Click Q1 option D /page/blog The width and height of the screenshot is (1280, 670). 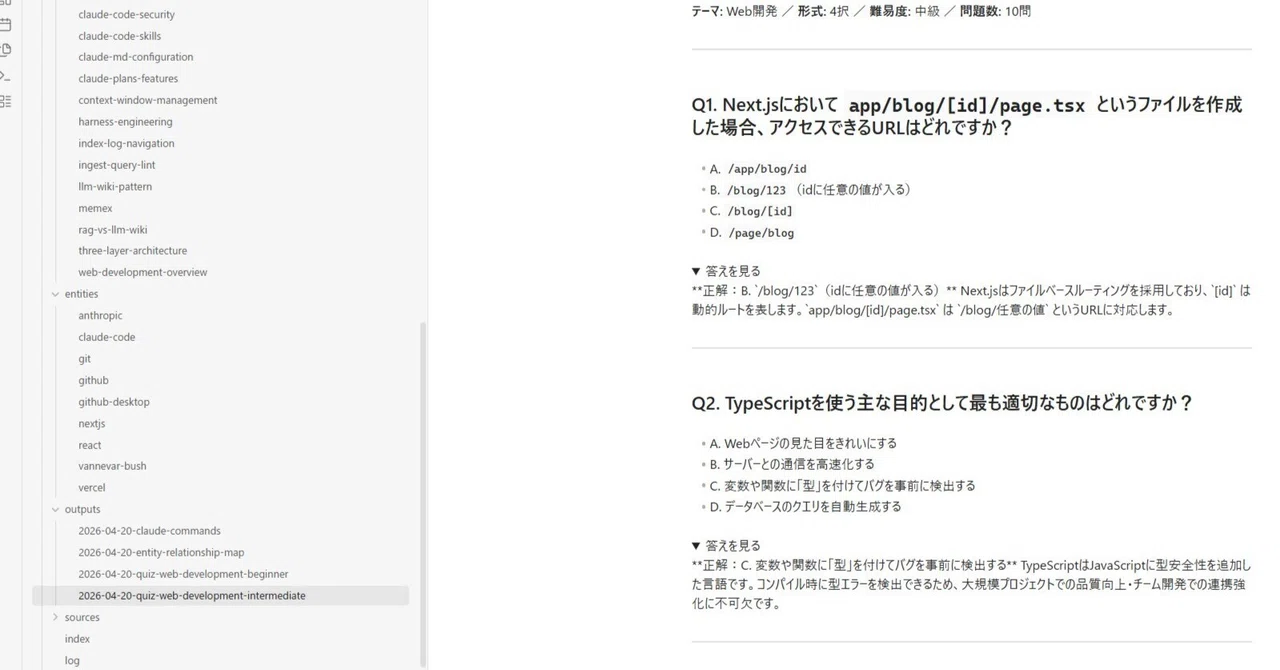click(752, 233)
